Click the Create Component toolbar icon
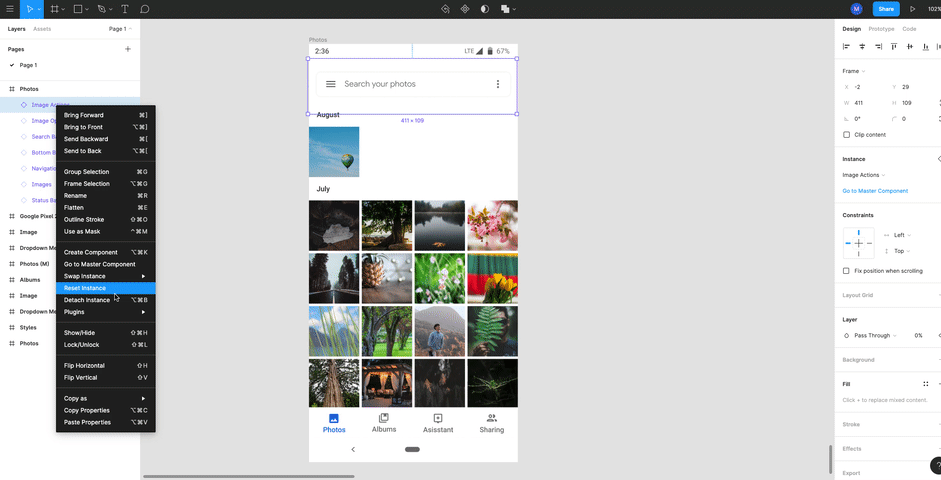Image resolution: width=941 pixels, height=480 pixels. (464, 9)
